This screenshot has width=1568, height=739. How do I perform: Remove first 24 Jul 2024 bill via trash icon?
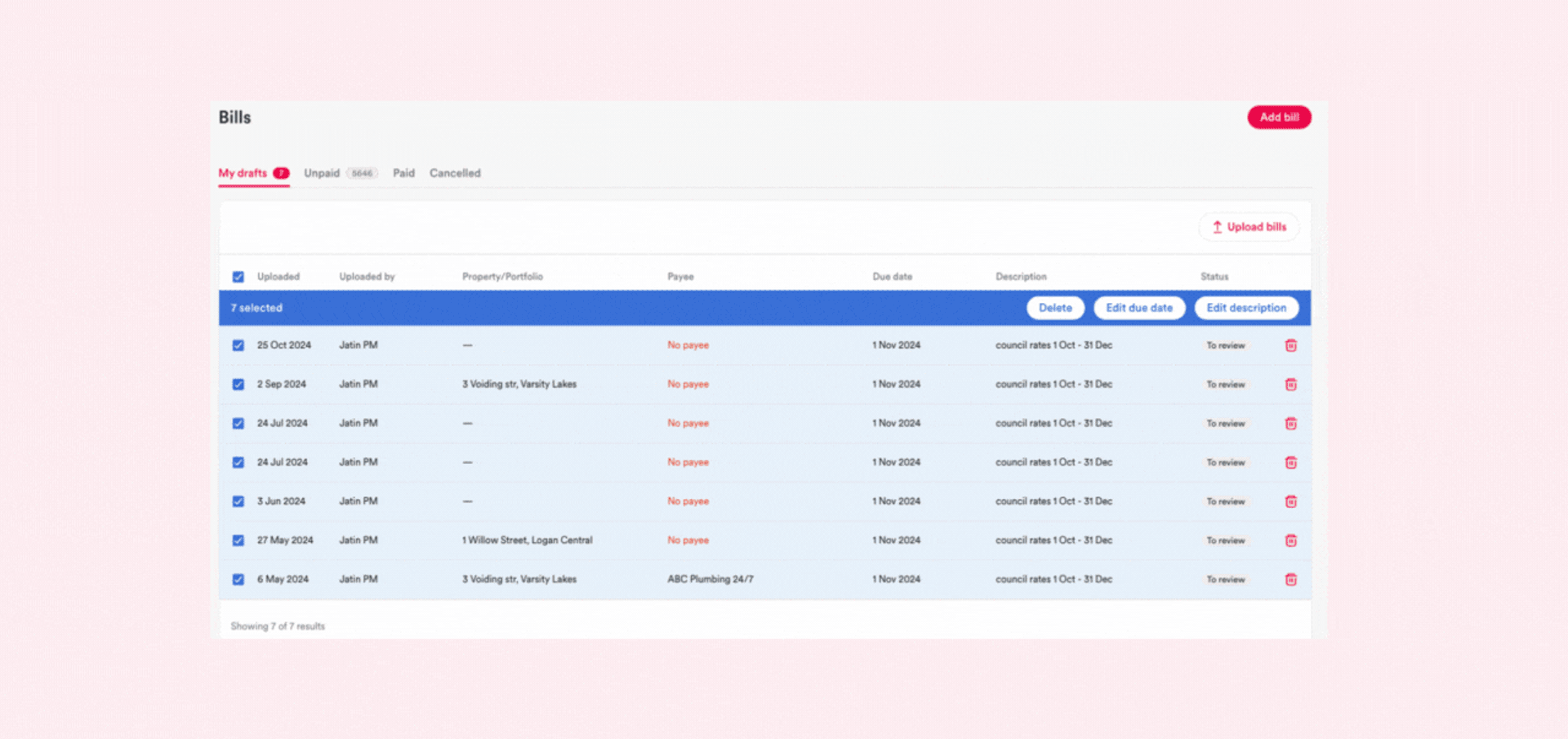1290,423
